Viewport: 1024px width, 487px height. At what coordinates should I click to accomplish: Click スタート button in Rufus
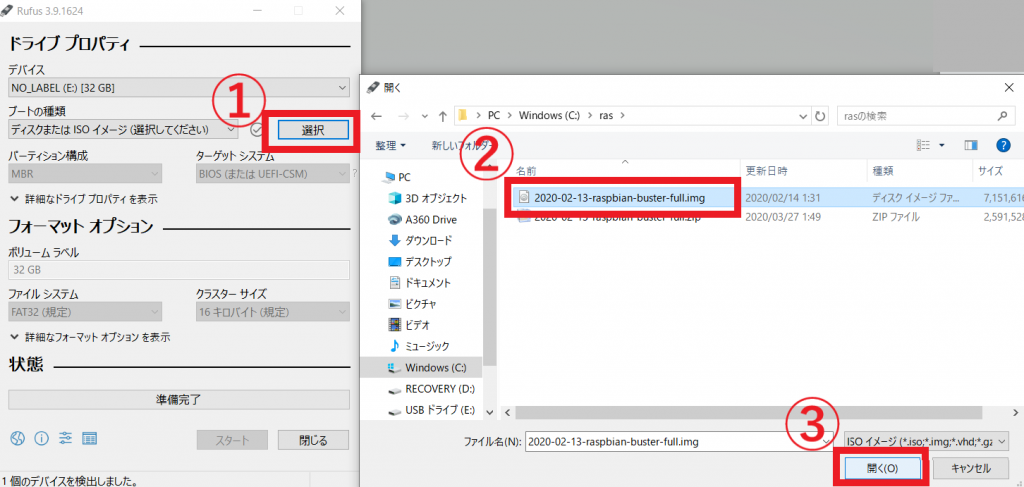(x=232, y=440)
